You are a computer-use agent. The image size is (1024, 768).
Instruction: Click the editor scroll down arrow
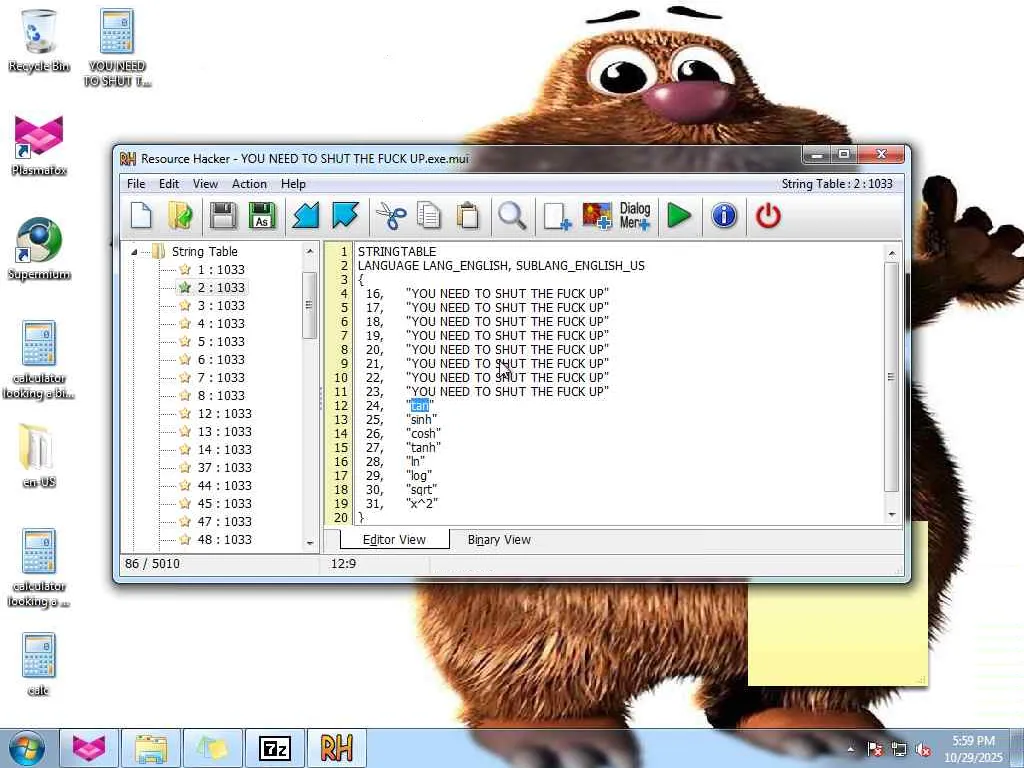point(892,515)
